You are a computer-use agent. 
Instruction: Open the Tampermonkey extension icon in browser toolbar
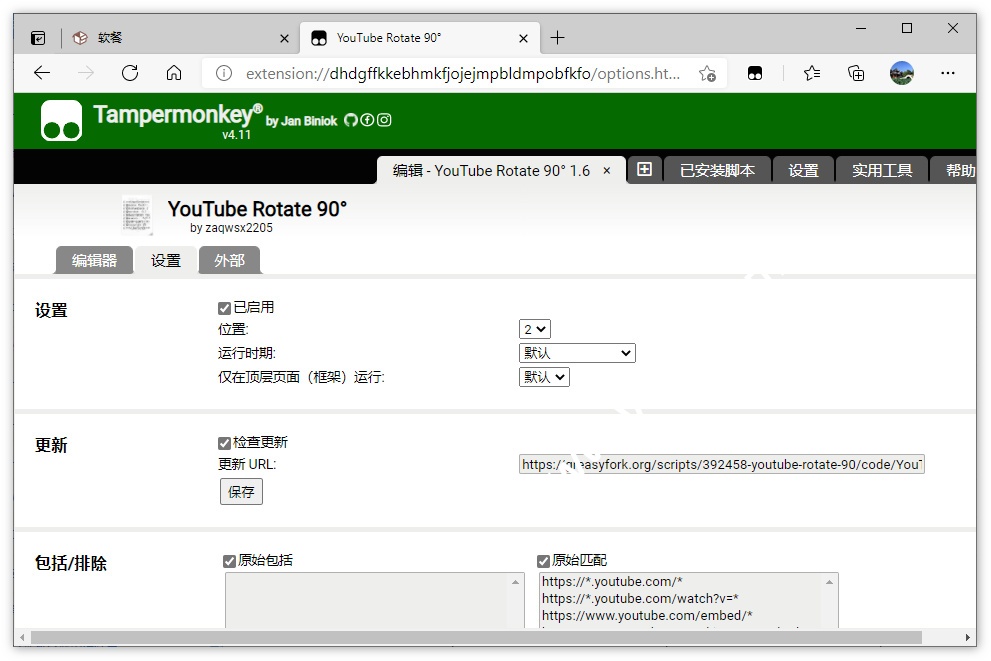click(x=756, y=72)
